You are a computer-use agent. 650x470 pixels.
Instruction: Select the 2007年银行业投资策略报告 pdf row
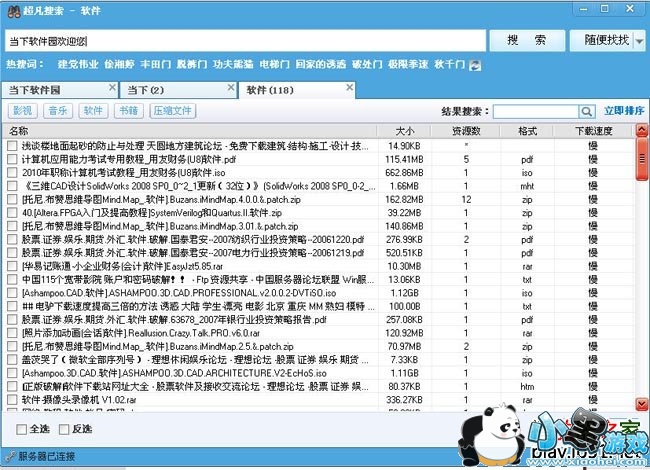tap(318, 320)
